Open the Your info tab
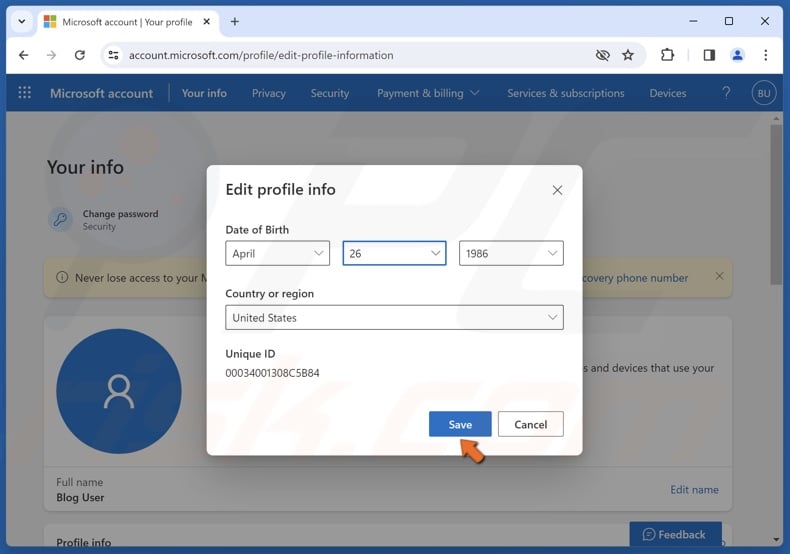This screenshot has height=554, width=790. coord(204,93)
